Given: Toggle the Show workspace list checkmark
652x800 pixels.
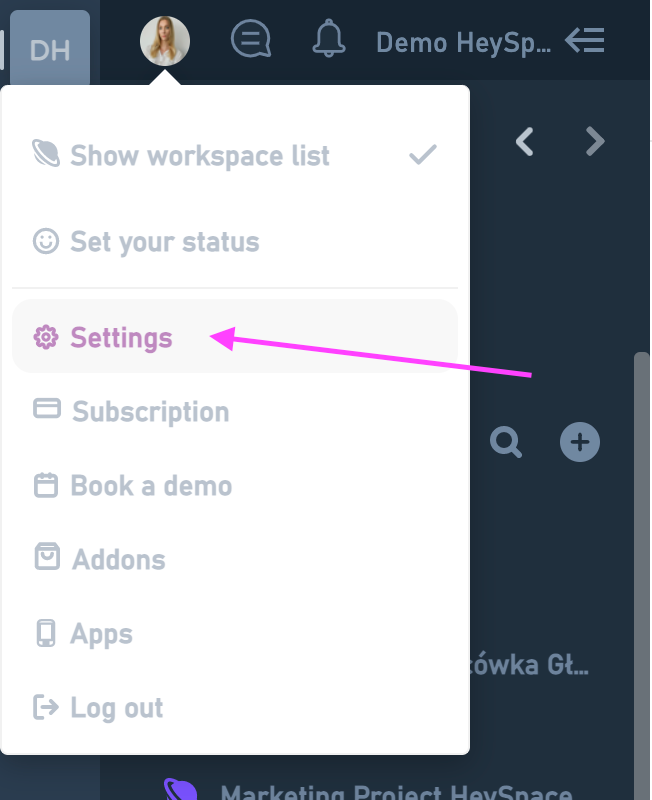Looking at the screenshot, I should coord(423,156).
